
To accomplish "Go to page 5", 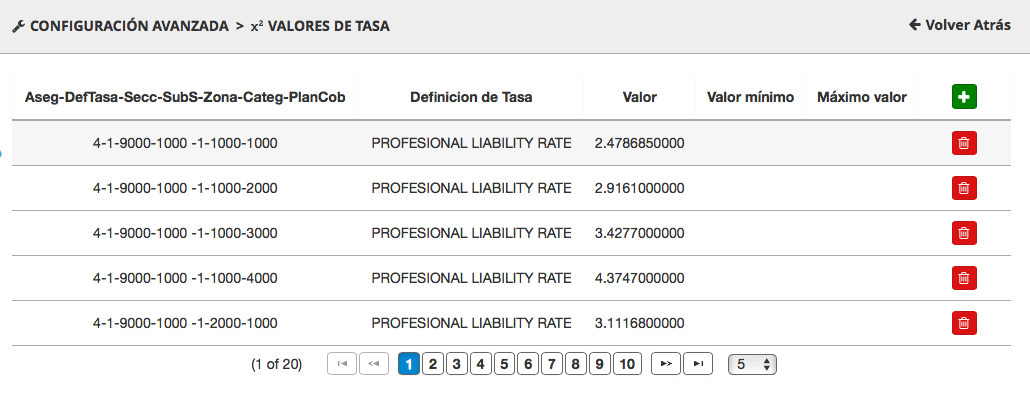I will [x=504, y=364].
